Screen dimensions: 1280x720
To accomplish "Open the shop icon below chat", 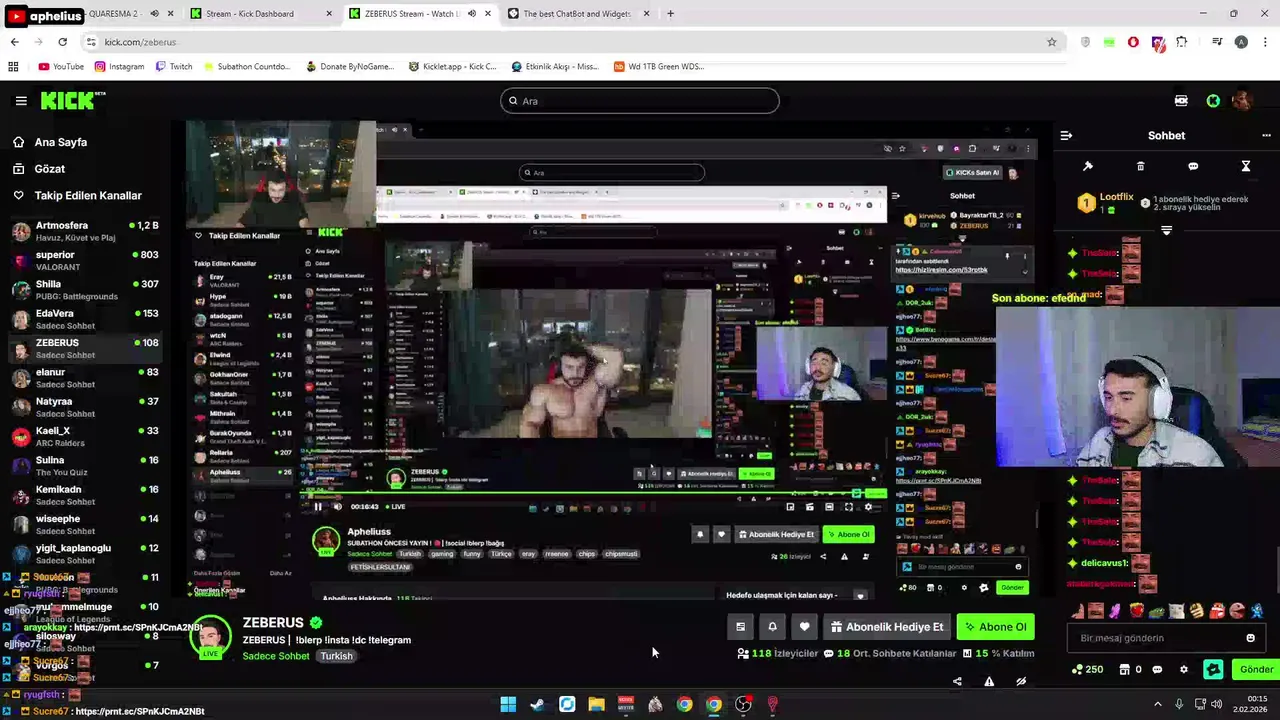I will (1124, 669).
